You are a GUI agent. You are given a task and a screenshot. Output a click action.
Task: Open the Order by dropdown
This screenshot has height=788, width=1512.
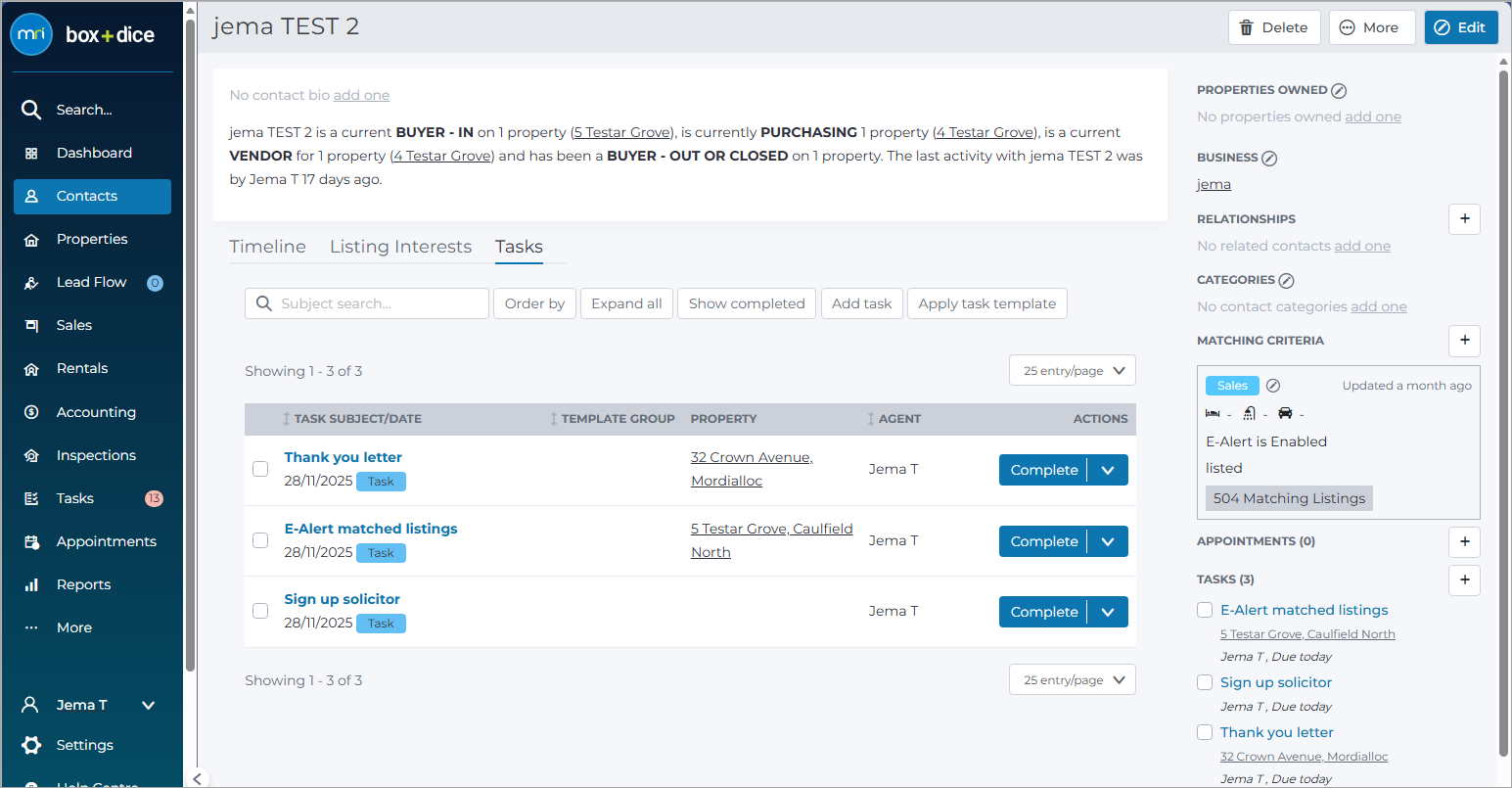pos(534,303)
